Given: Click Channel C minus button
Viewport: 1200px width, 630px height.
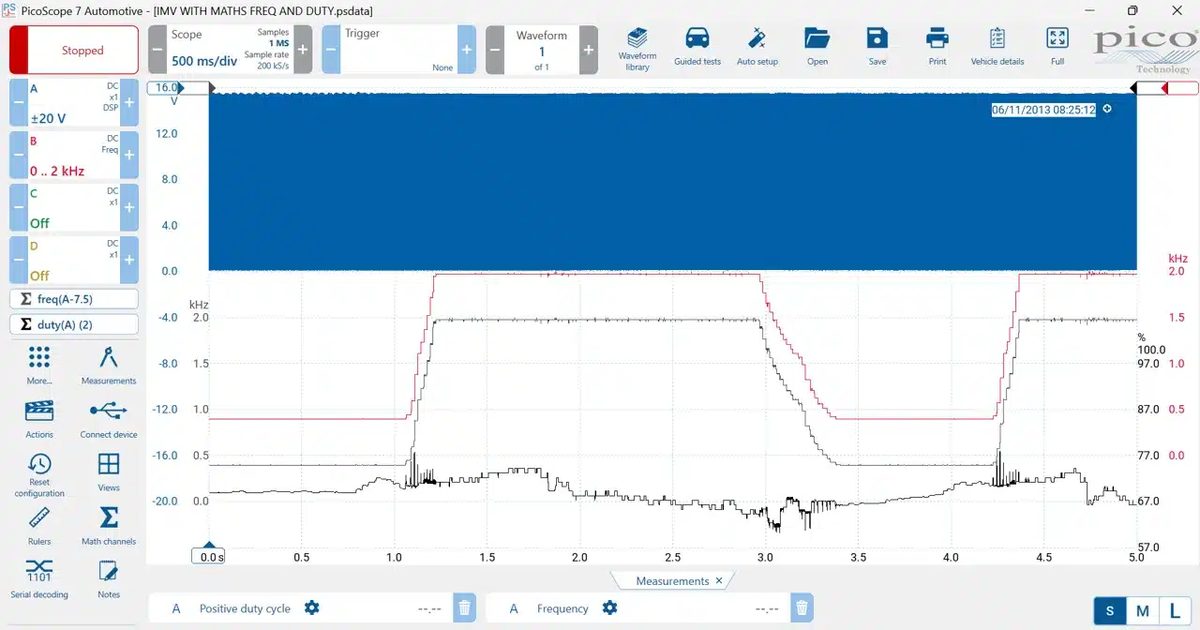Looking at the screenshot, I should [x=18, y=207].
